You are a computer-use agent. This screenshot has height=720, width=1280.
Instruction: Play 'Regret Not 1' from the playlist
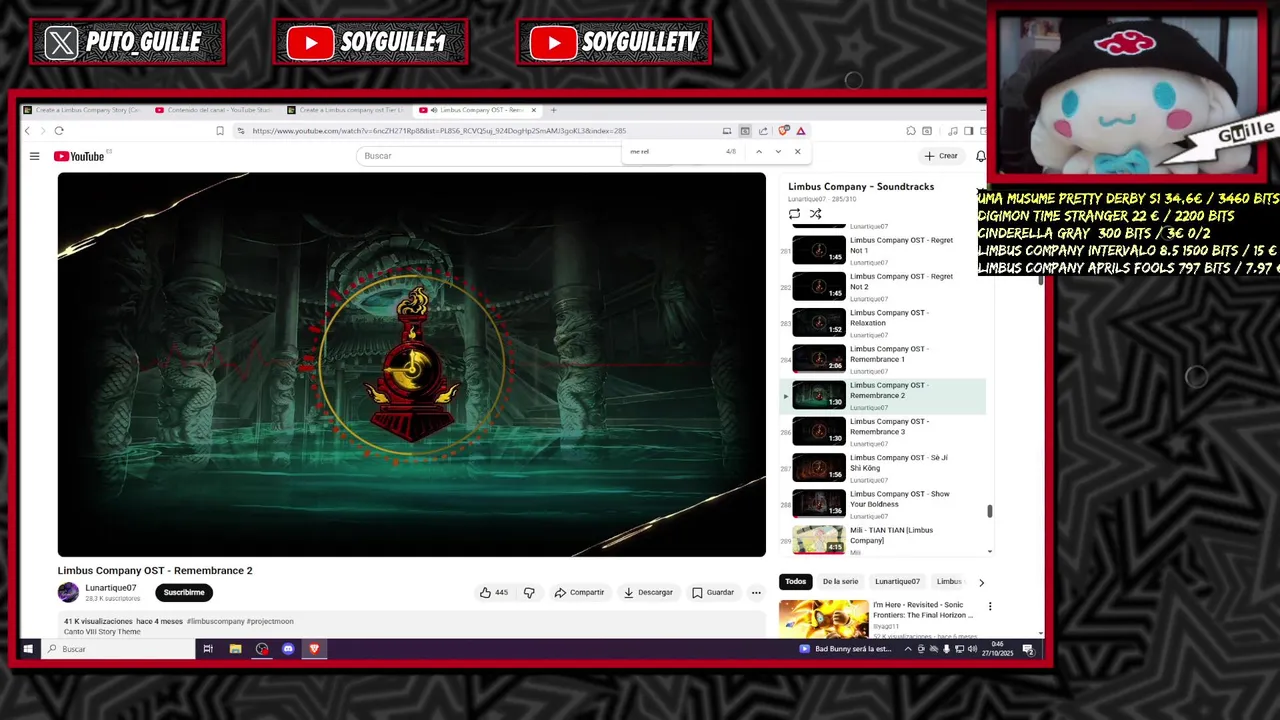pos(883,250)
